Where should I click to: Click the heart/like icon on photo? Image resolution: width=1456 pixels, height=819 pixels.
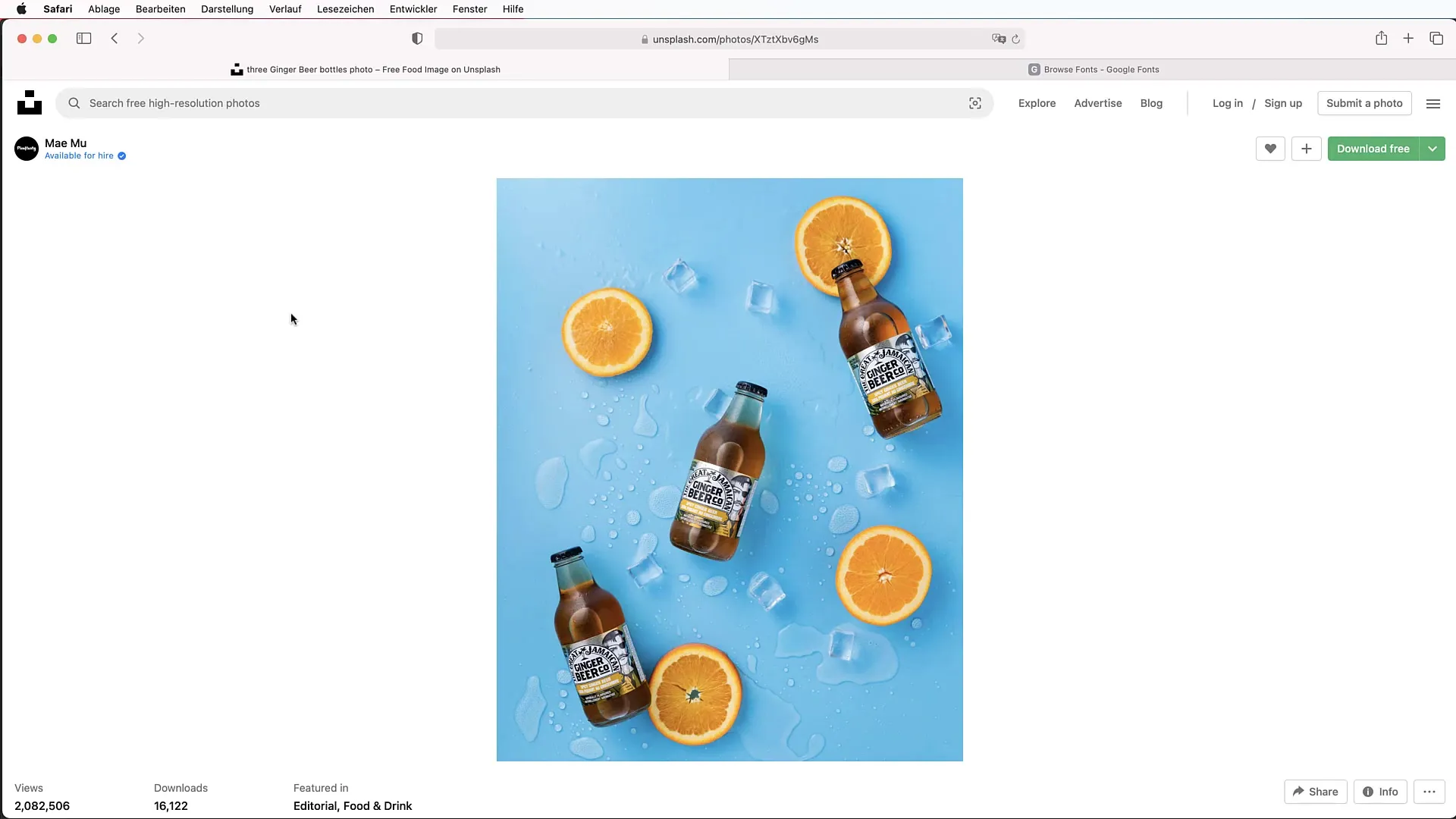click(1270, 148)
